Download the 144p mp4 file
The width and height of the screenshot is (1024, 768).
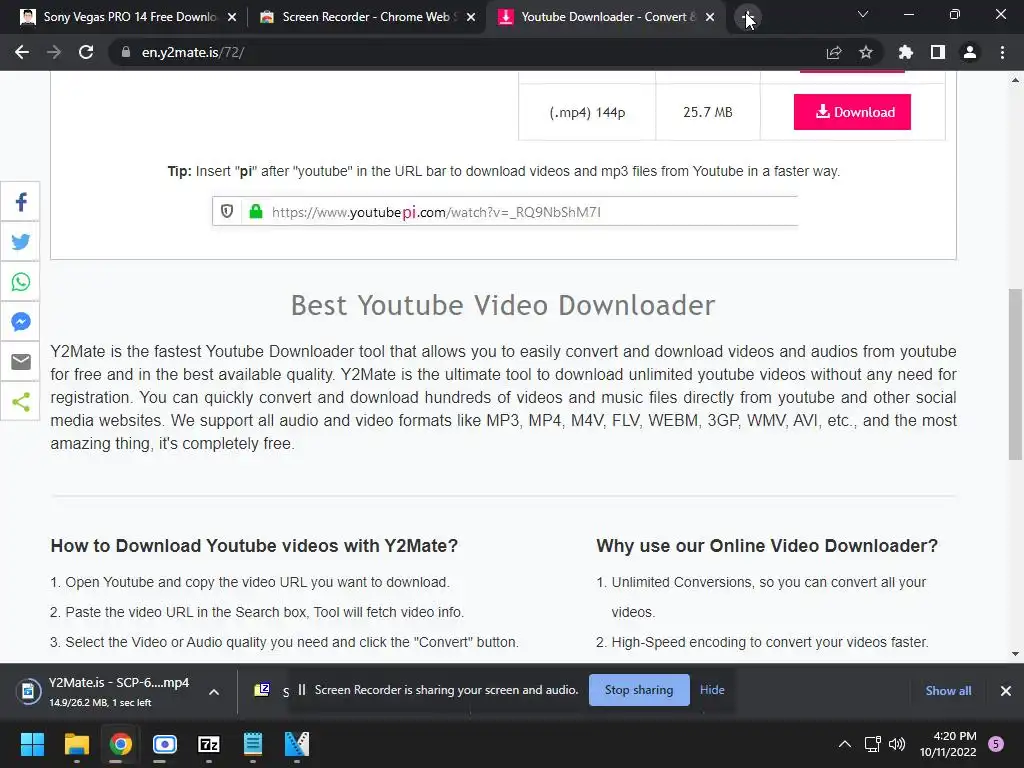(x=852, y=112)
